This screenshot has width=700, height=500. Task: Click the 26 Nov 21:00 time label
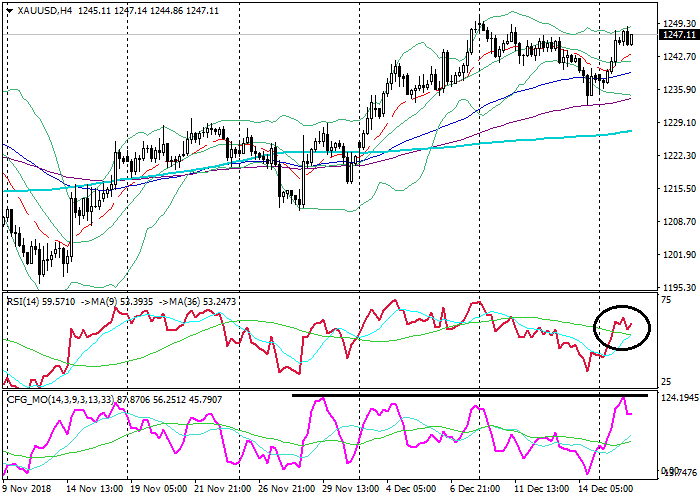pos(288,491)
